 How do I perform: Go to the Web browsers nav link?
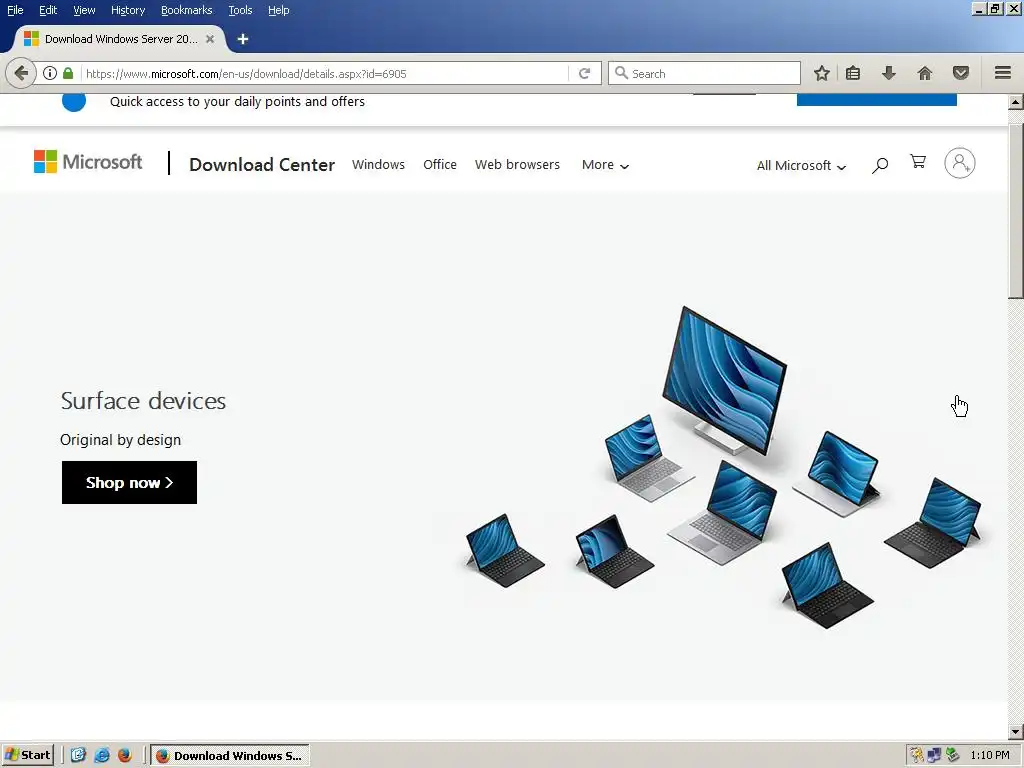click(517, 165)
